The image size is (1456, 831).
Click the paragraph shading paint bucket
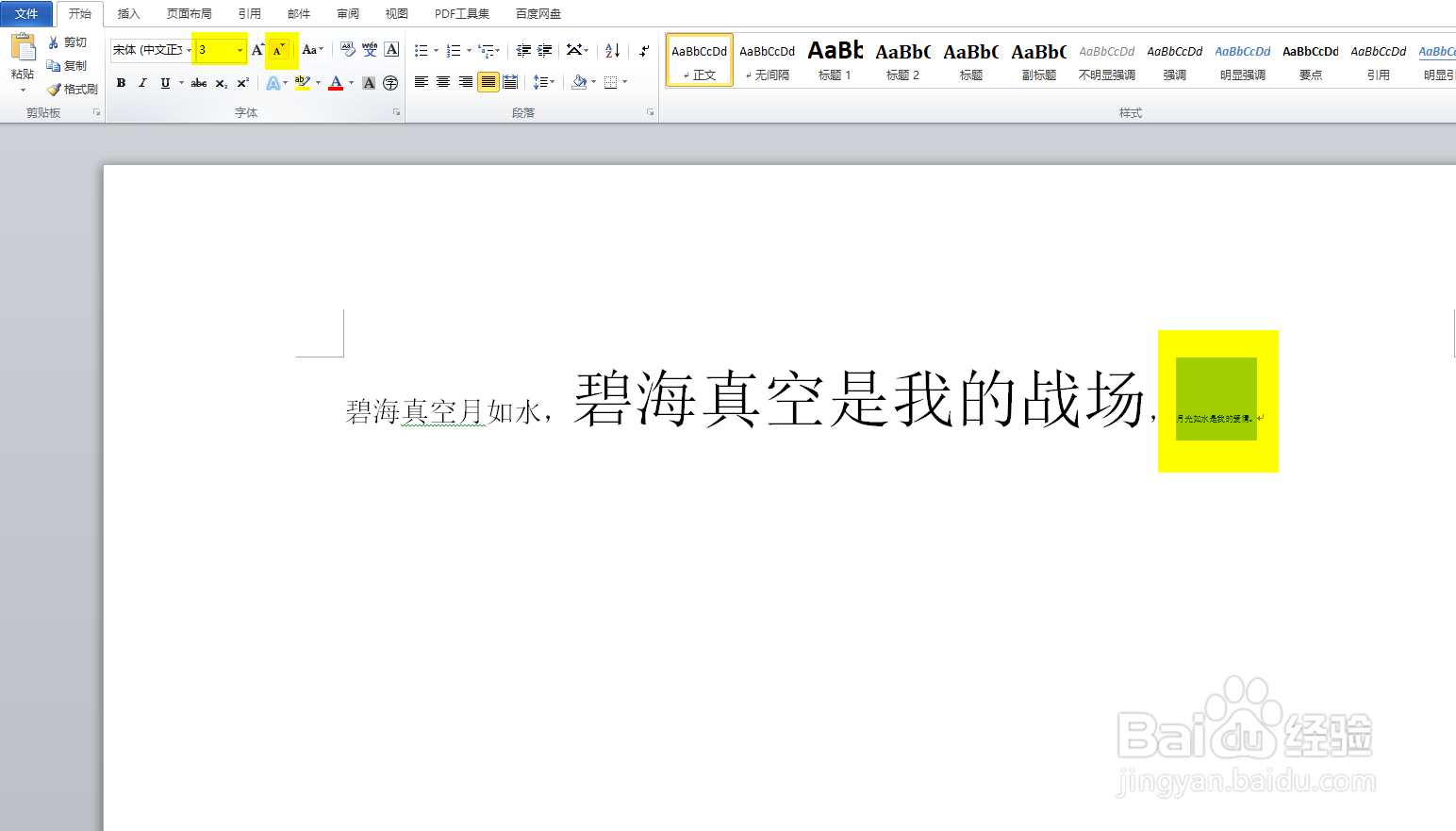[x=579, y=82]
